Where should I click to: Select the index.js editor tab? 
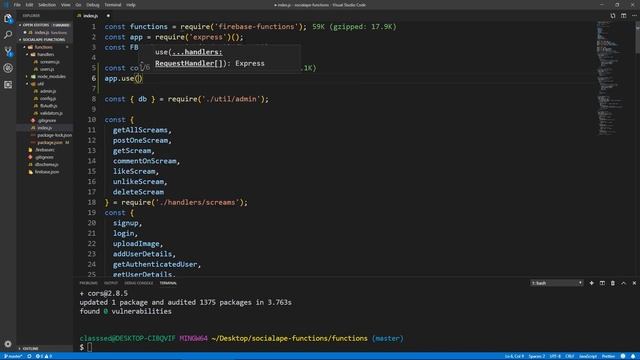click(91, 16)
